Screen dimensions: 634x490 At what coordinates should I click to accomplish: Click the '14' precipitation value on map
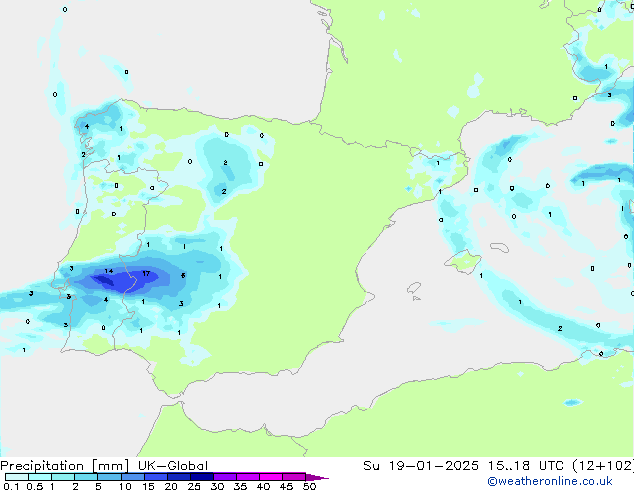coord(109,271)
